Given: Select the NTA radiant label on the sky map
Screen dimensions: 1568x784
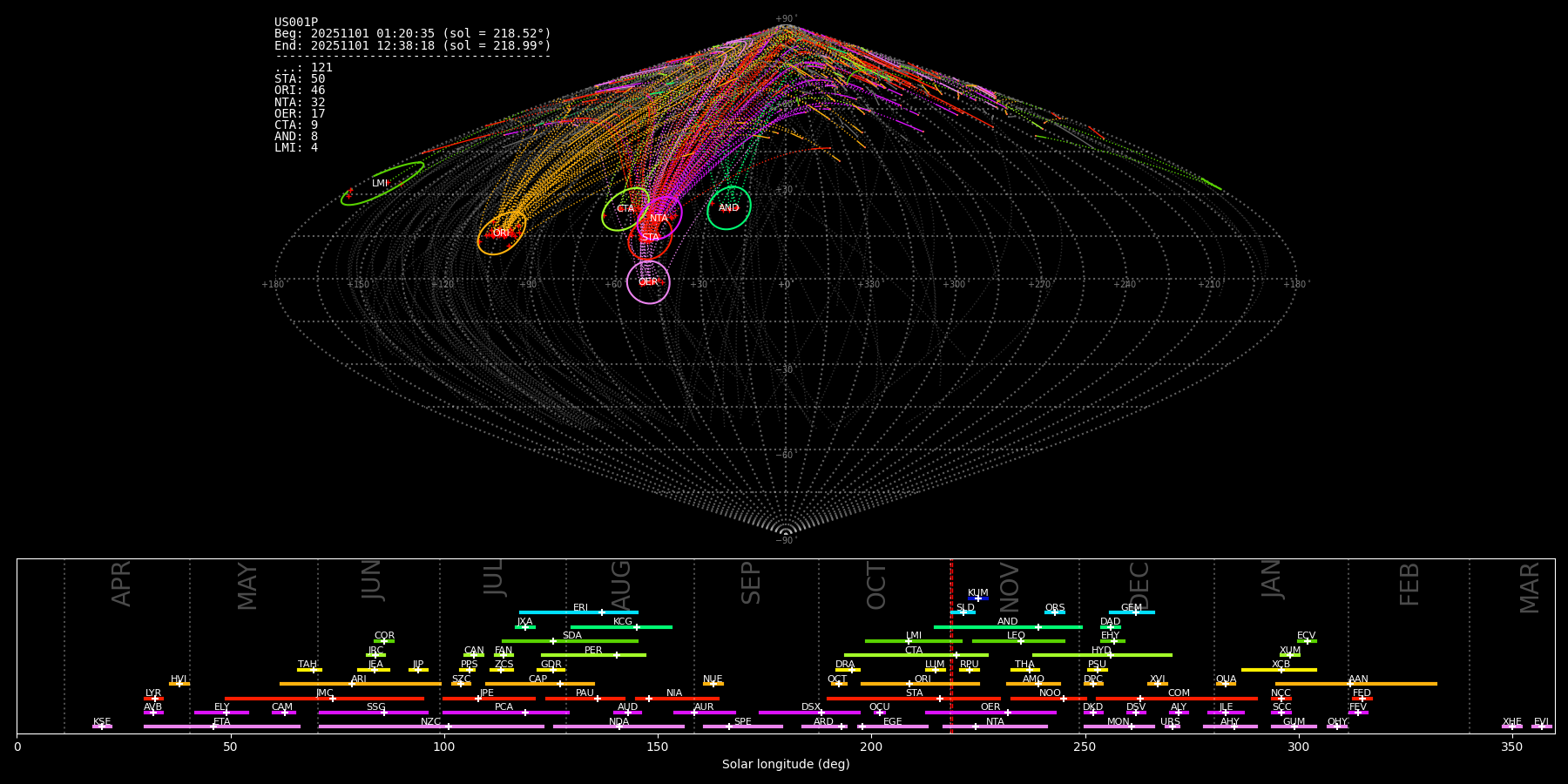Looking at the screenshot, I should [x=659, y=219].
